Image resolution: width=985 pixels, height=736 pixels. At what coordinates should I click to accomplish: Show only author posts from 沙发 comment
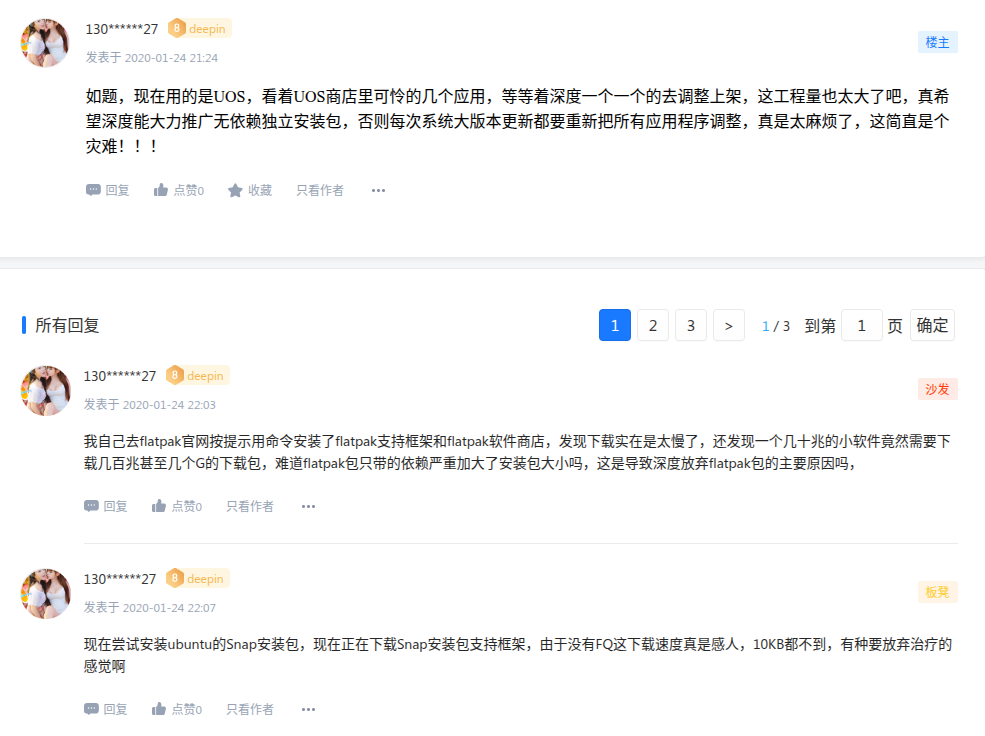click(250, 506)
